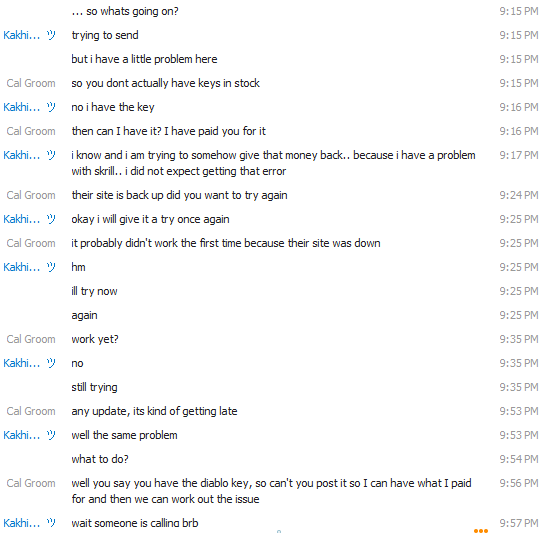Screen dimensions: 552x533
Task: Click the status icon beside Kakhi's "trying to send" message
Action: (x=51, y=35)
